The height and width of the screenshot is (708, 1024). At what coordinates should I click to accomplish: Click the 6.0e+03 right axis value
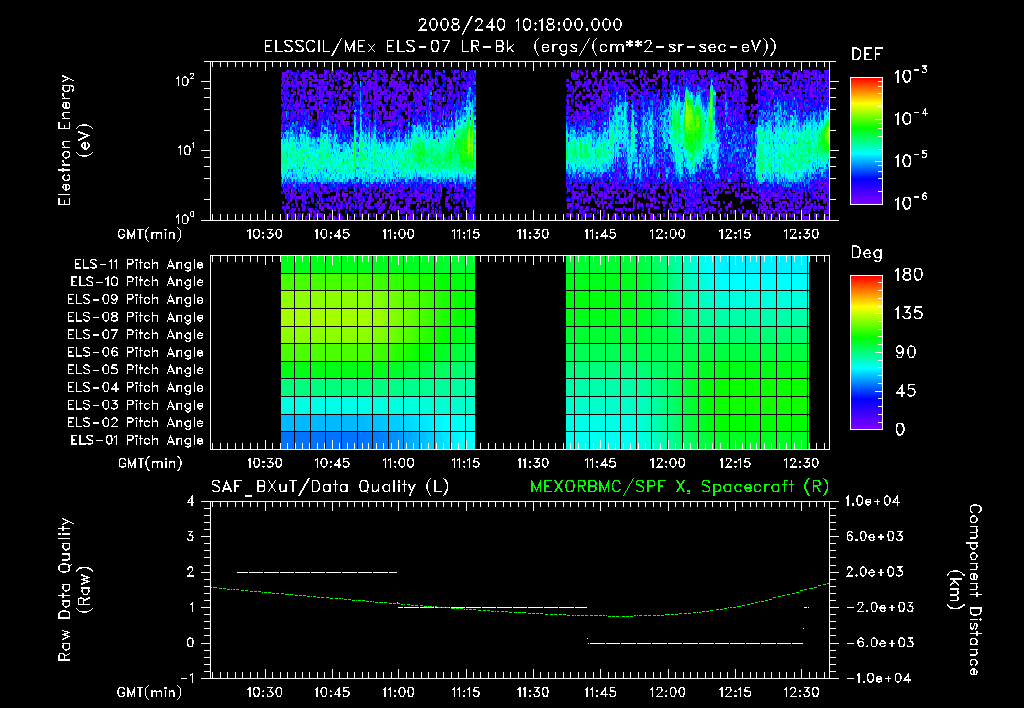(x=874, y=537)
